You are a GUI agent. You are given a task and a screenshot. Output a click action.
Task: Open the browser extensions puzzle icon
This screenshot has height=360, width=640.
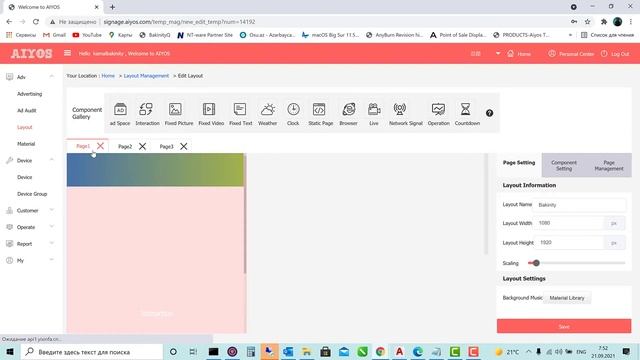(x=604, y=22)
